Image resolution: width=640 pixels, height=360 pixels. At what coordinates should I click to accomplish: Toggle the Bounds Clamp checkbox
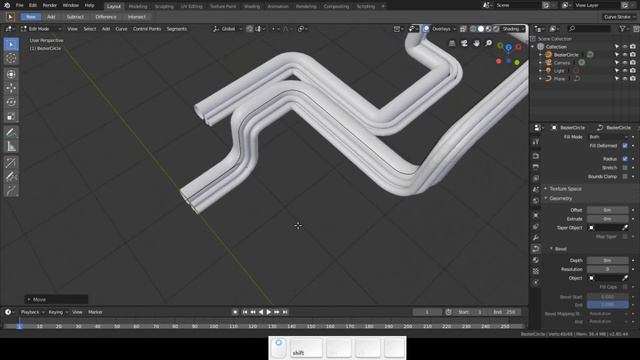pos(625,177)
